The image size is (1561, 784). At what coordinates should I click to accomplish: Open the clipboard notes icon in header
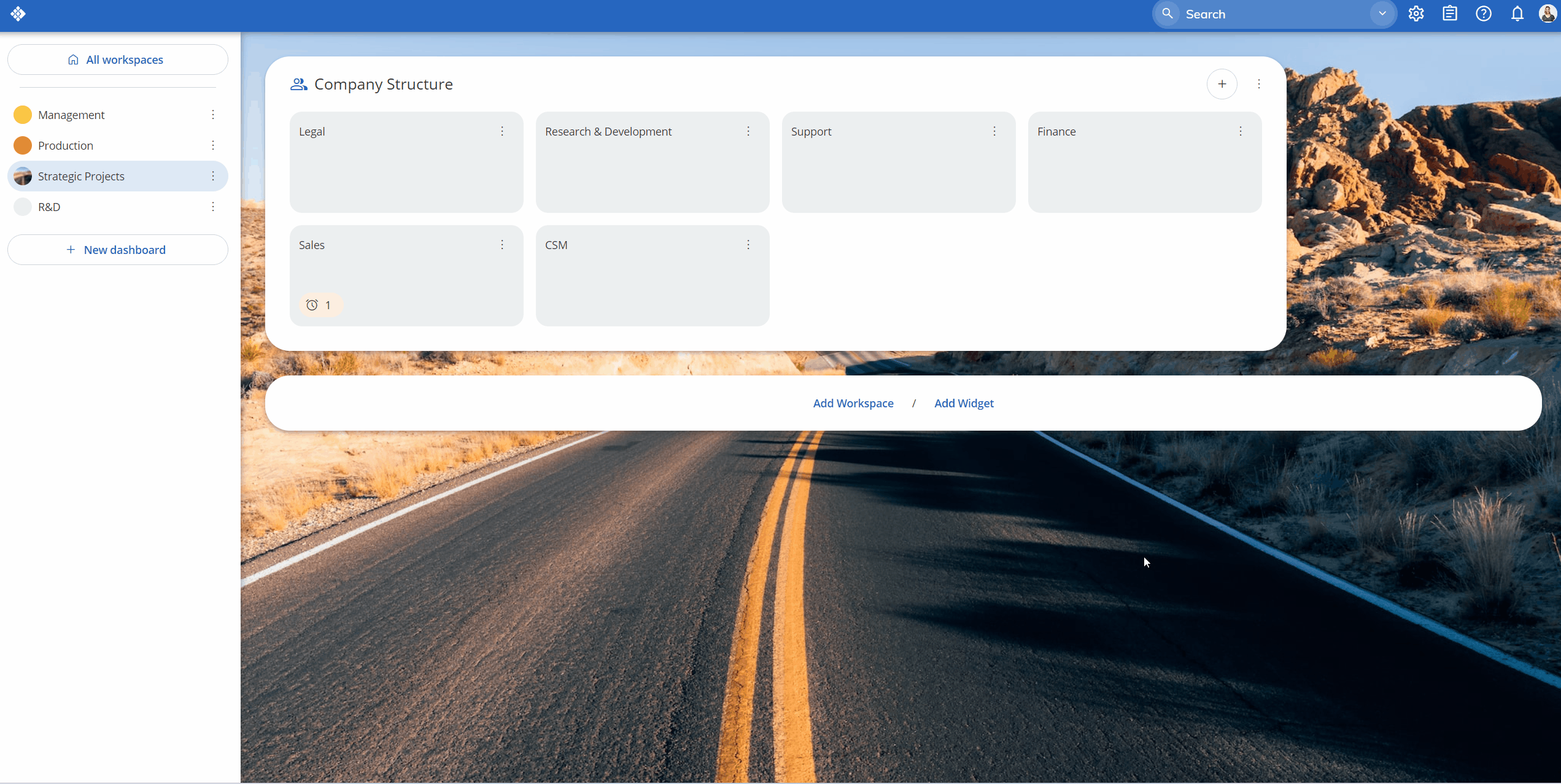1449,13
